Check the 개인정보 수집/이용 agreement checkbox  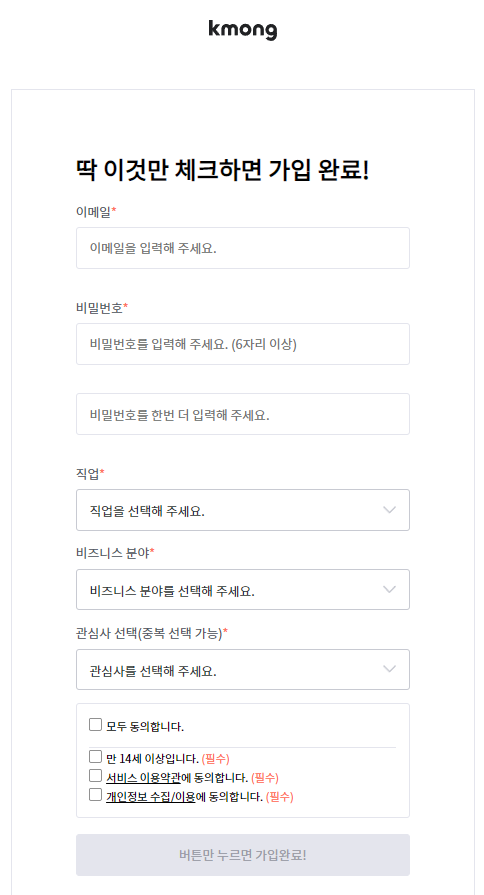pos(95,795)
